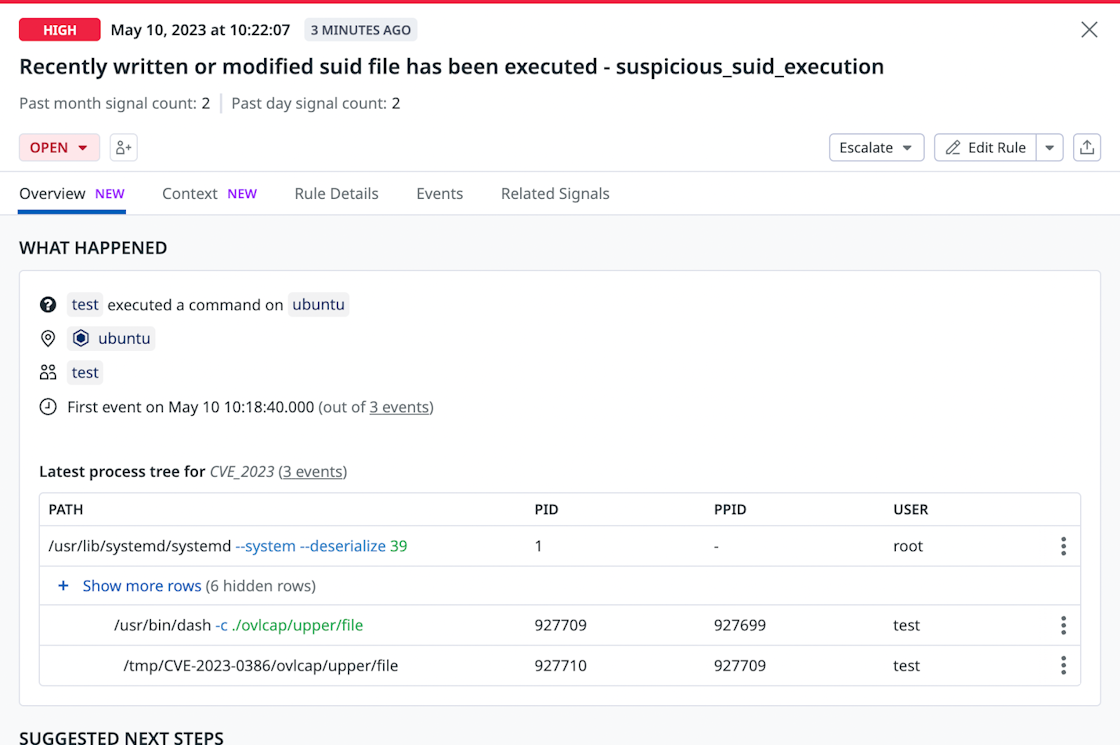Click the ubuntu host tag in the command line
1120x745 pixels.
(318, 305)
